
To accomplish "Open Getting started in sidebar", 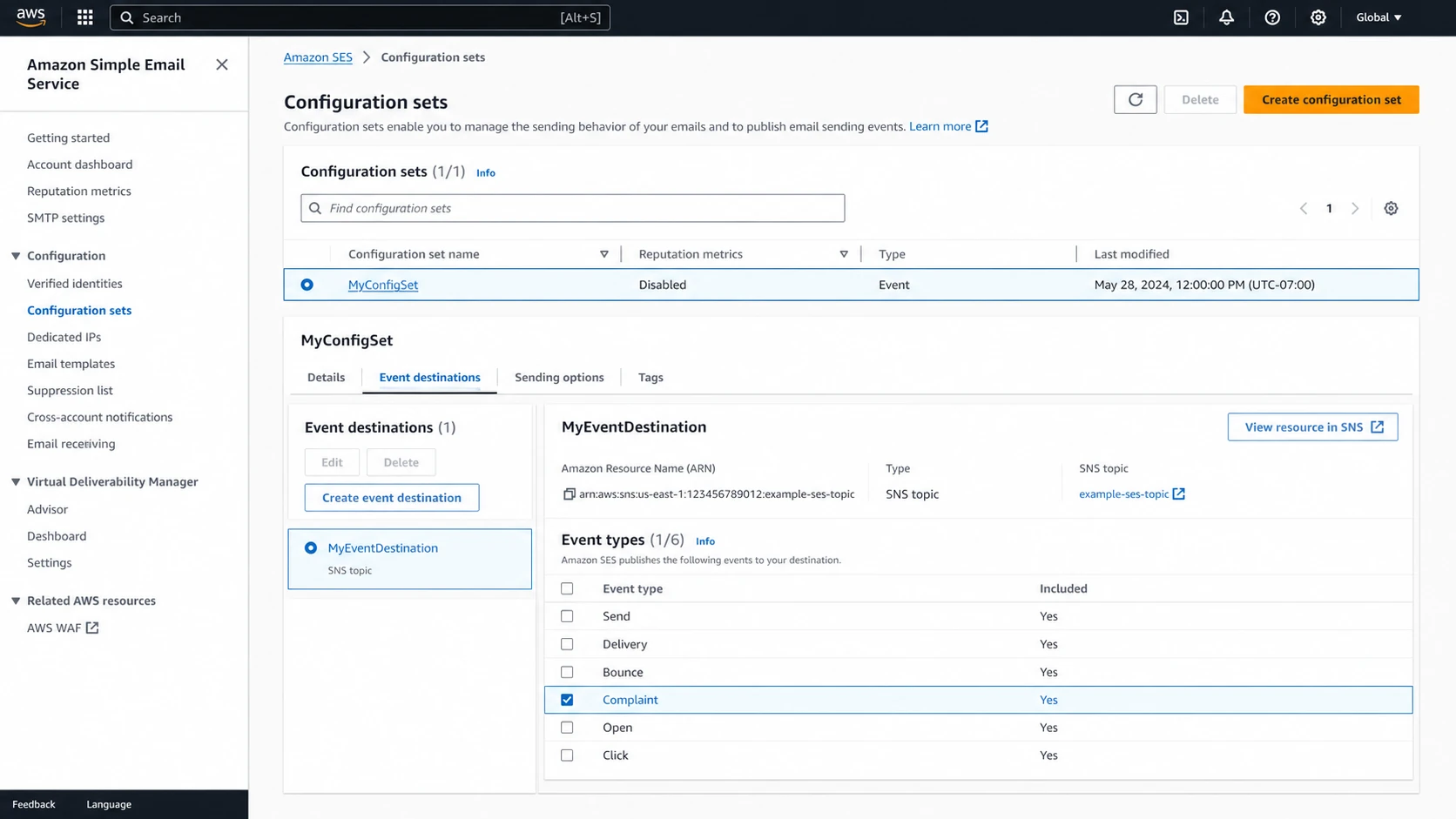I will point(68,138).
